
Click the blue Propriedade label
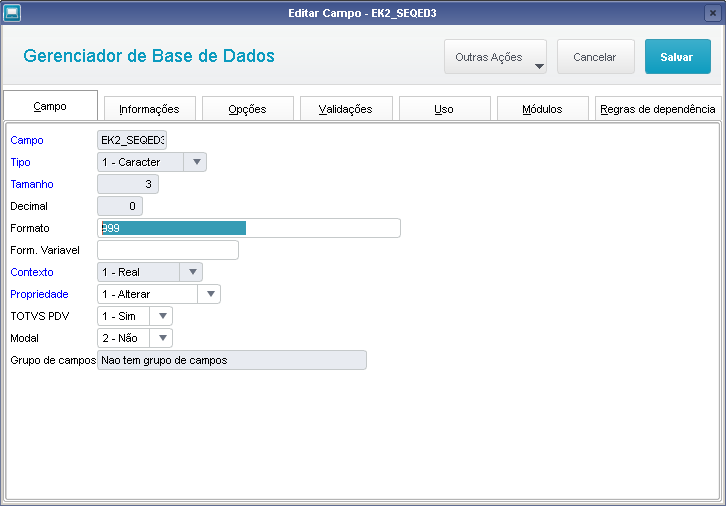point(39,294)
